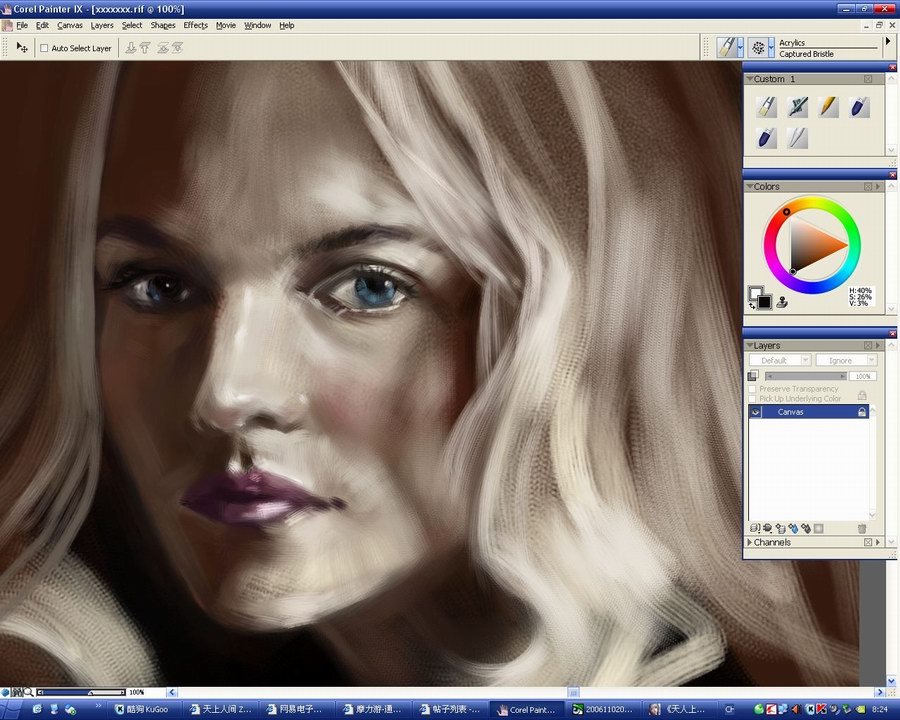900x720 pixels.
Task: Create a new Watercolor layer
Action: tap(793, 528)
